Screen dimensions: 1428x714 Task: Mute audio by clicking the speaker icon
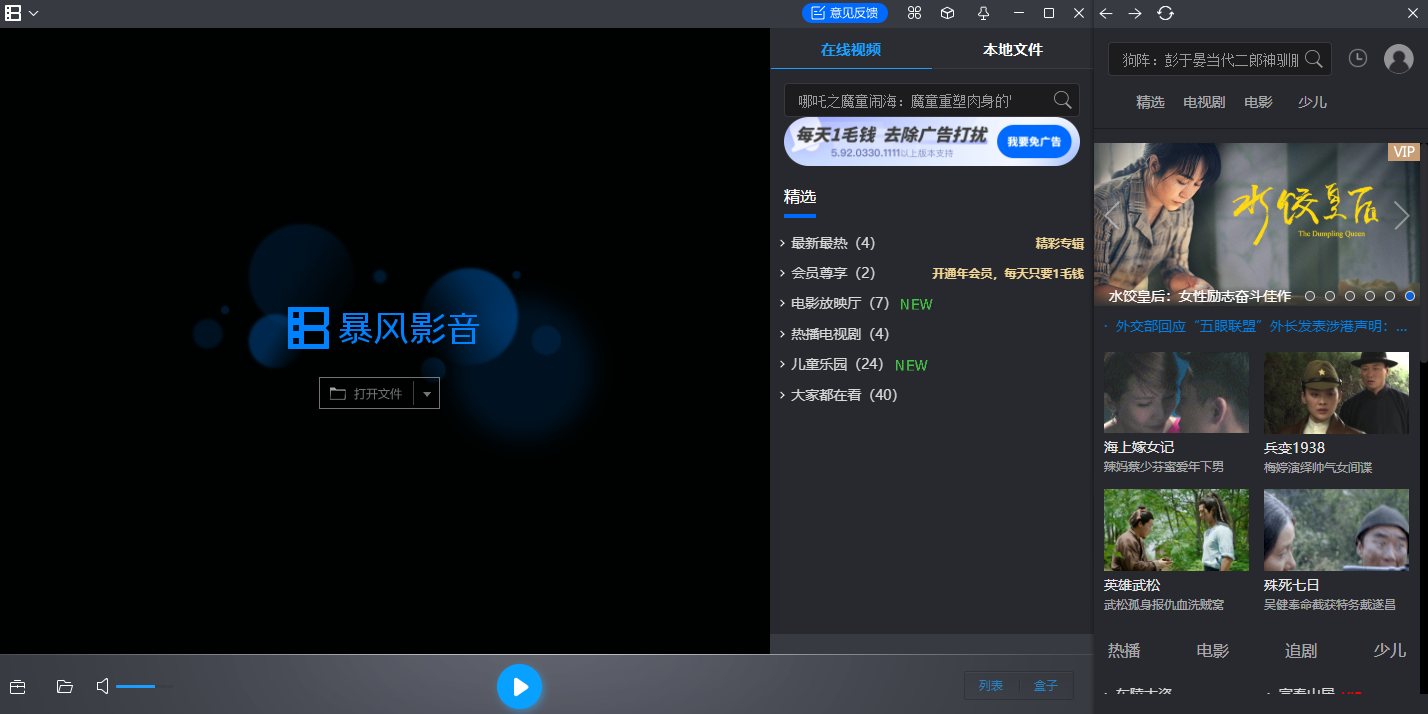(x=101, y=686)
